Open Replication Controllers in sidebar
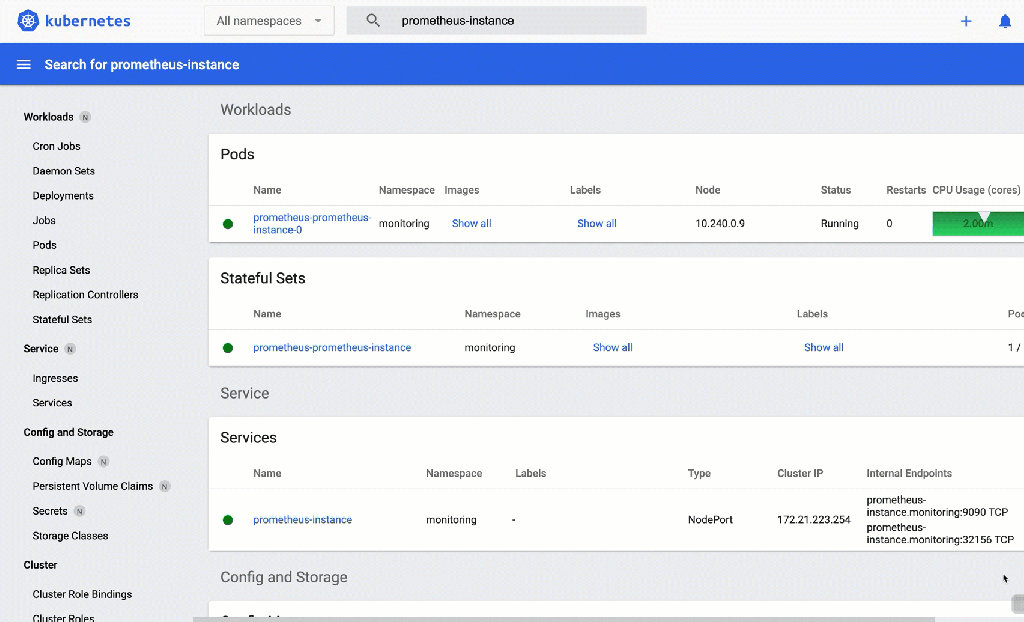This screenshot has height=622, width=1024. point(86,295)
